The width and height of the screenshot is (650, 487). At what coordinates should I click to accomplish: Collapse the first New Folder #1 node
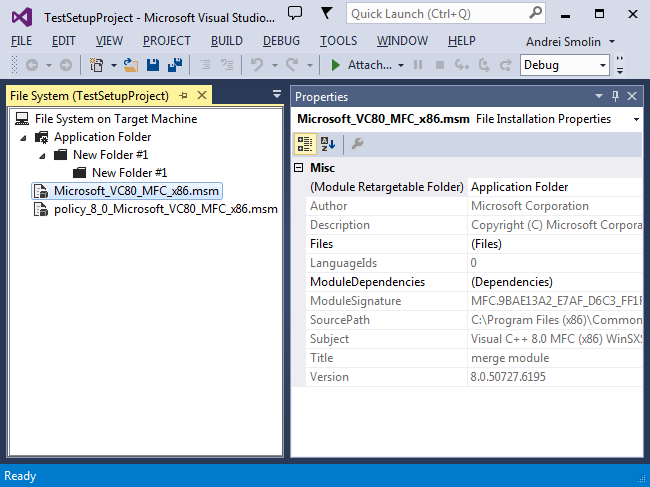[42, 156]
